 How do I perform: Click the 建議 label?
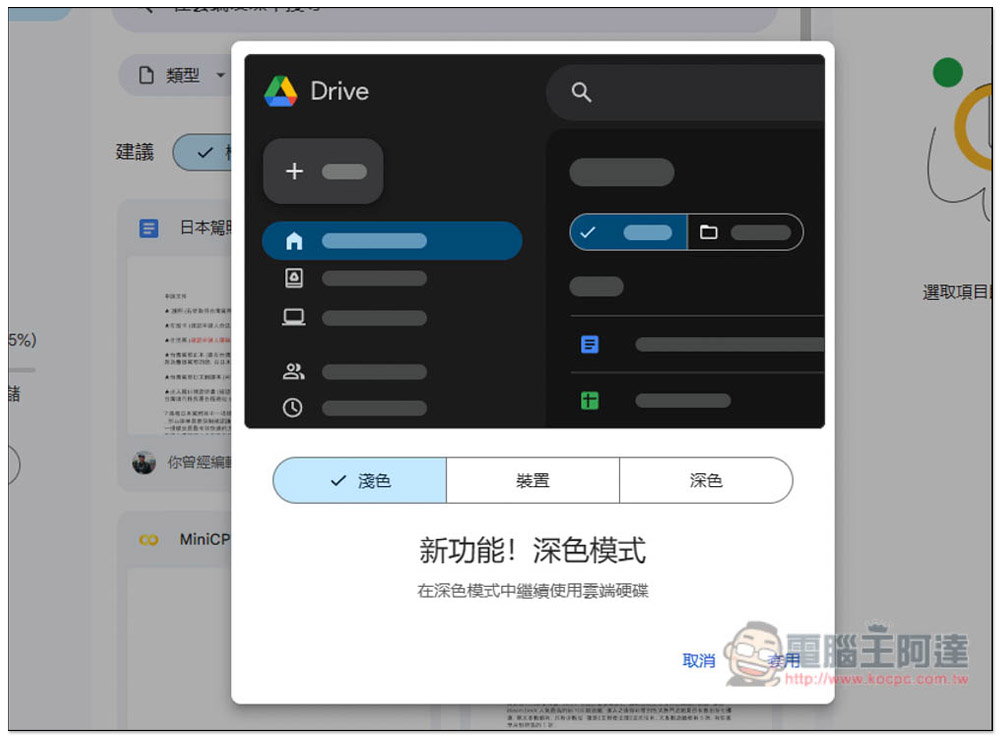[135, 152]
